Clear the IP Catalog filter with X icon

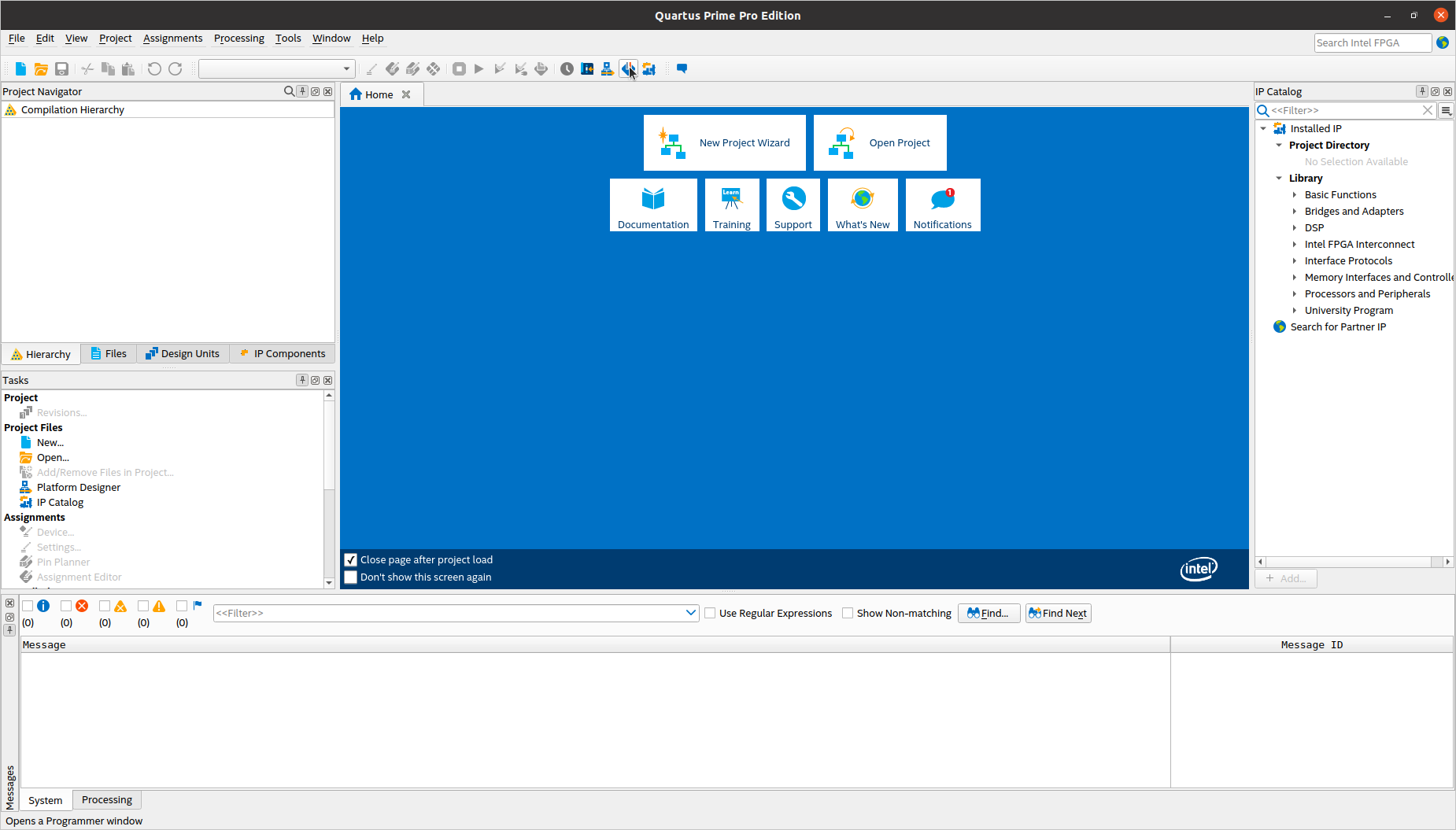click(1428, 111)
